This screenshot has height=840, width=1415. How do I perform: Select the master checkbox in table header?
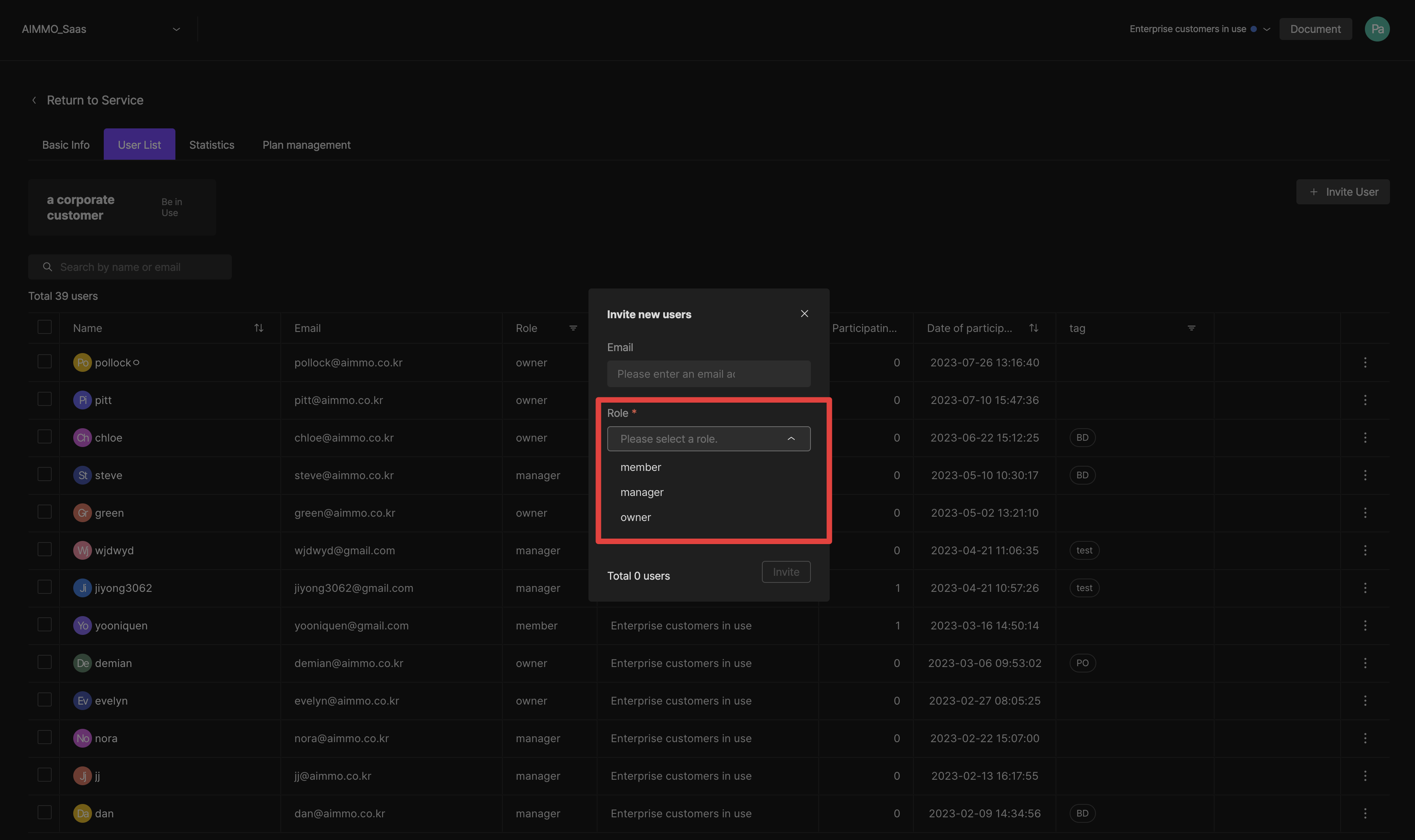tap(44, 327)
